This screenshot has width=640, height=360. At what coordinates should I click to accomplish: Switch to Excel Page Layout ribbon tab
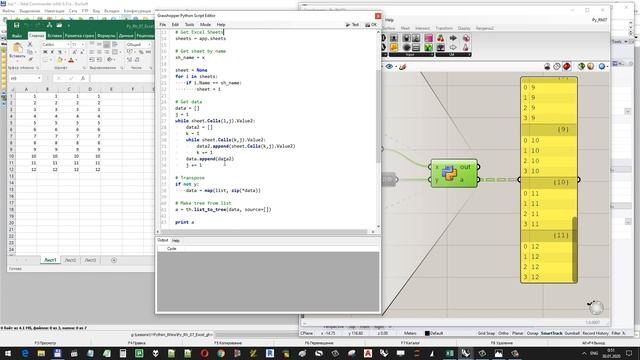pos(80,36)
